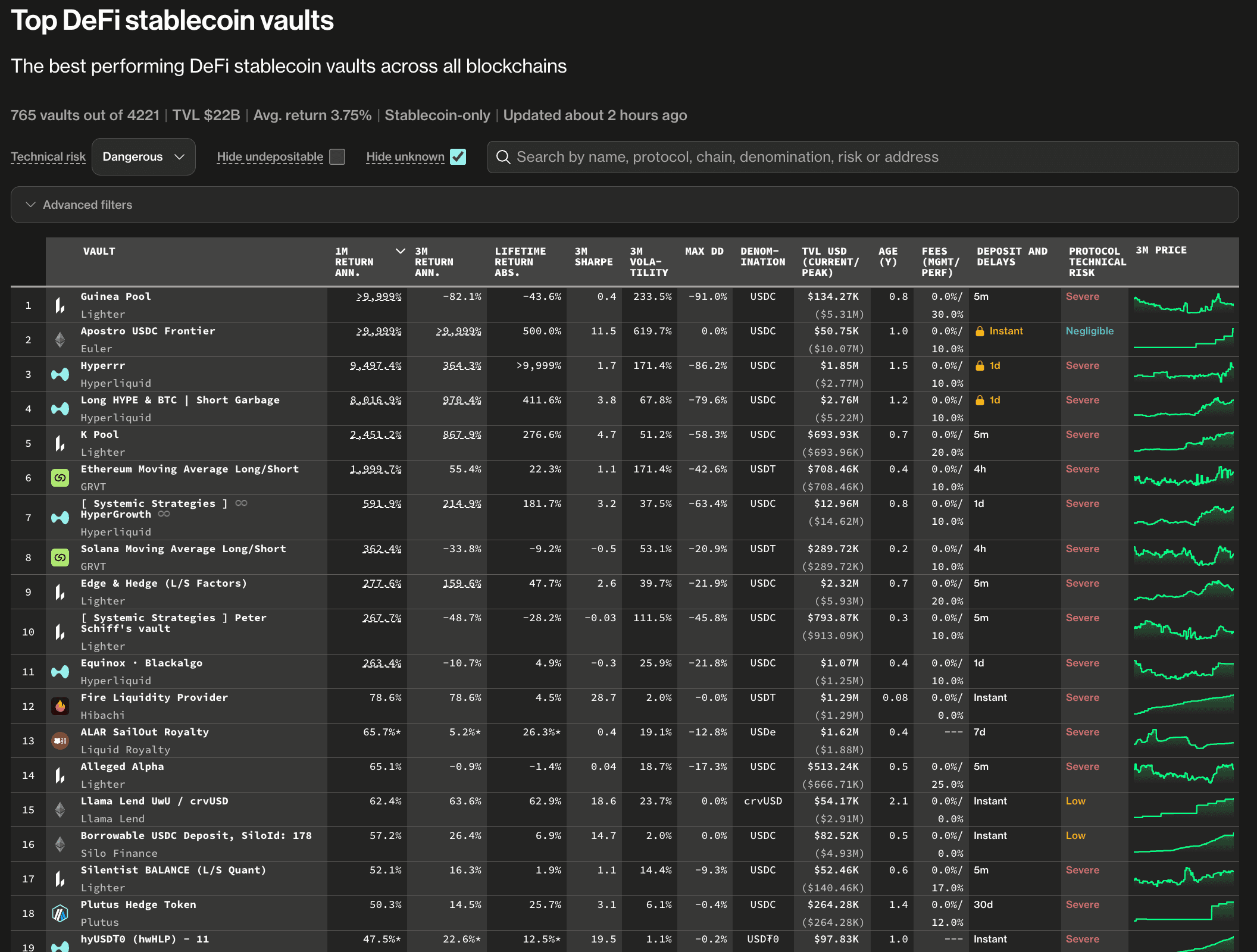Click the Ethereum icon beside Apostro USDC Frontier
This screenshot has height=952, width=1257.
click(60, 340)
